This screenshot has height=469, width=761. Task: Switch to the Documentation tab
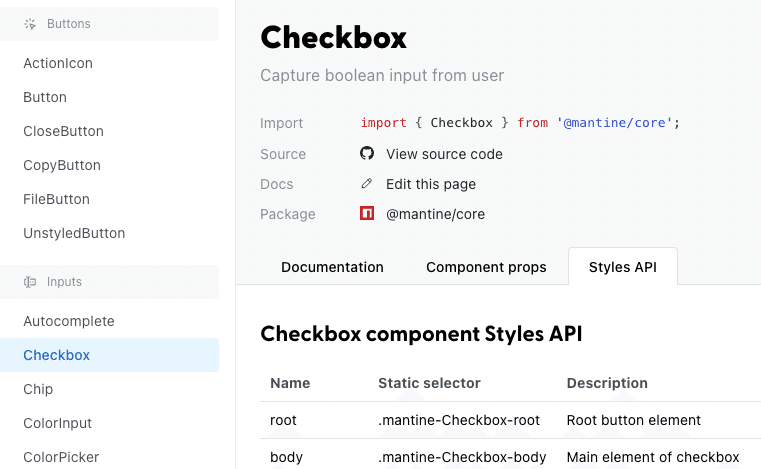pyautogui.click(x=332, y=267)
